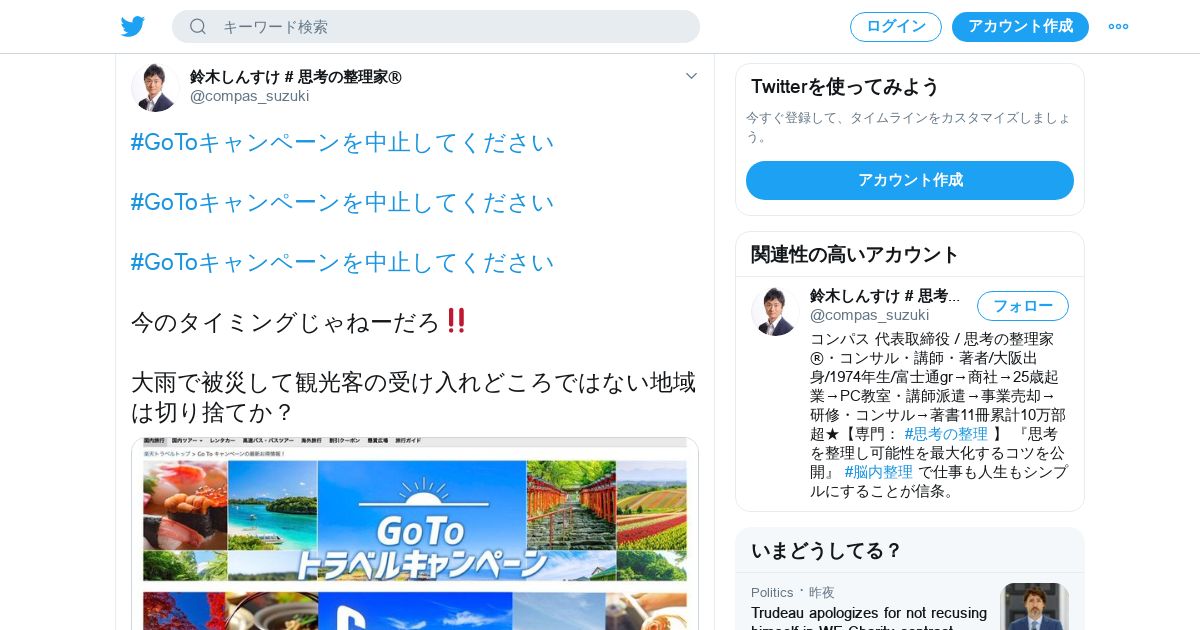Click the ログイン button
This screenshot has height=630, width=1200.
896,26
